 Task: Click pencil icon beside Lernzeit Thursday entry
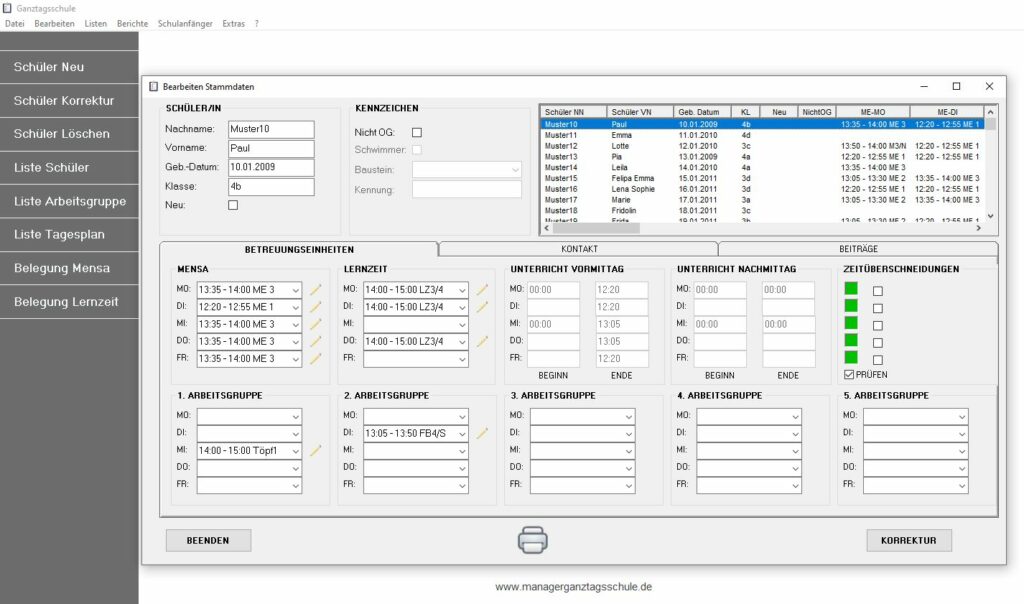click(482, 341)
